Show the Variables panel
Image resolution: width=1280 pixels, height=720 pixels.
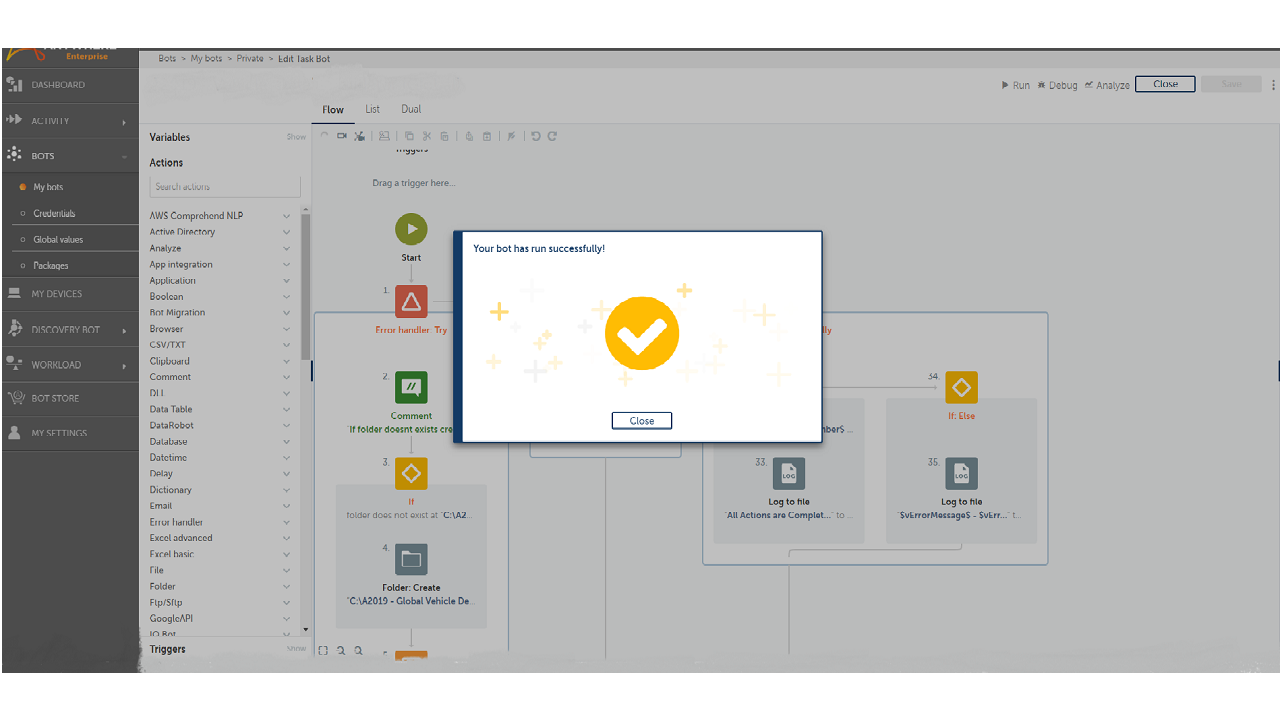296,137
